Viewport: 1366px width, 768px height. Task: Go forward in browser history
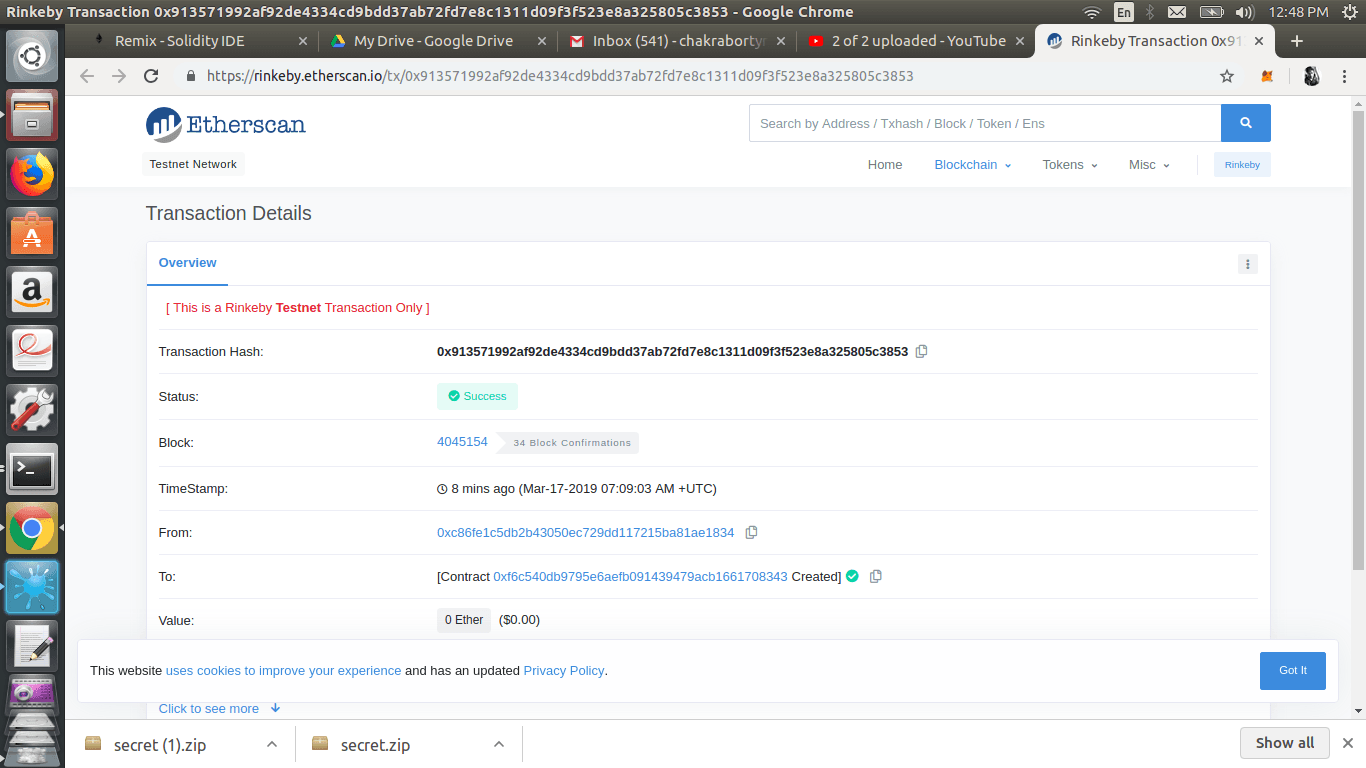click(119, 76)
